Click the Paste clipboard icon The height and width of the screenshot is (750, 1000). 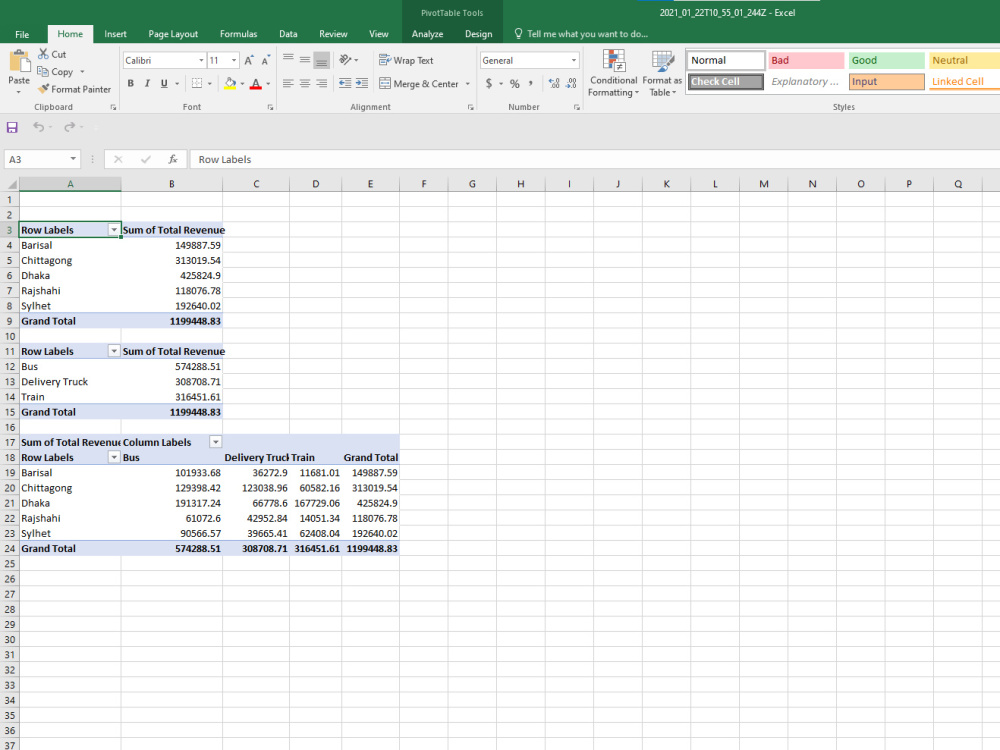(x=19, y=62)
